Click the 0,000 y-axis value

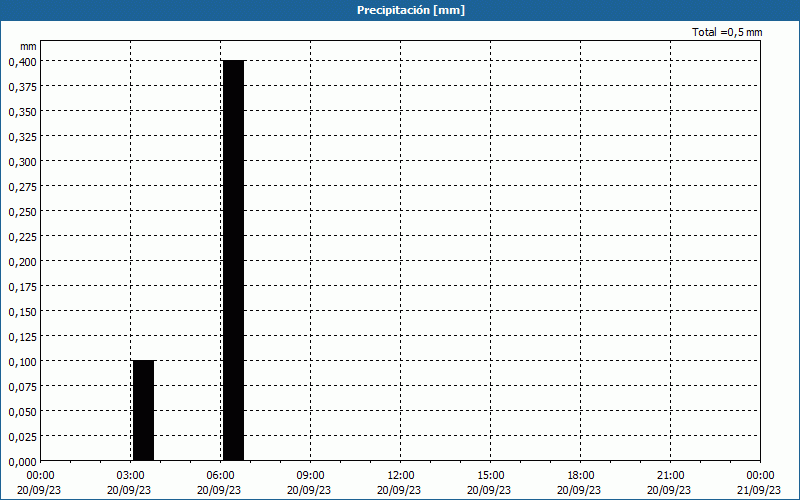23,462
